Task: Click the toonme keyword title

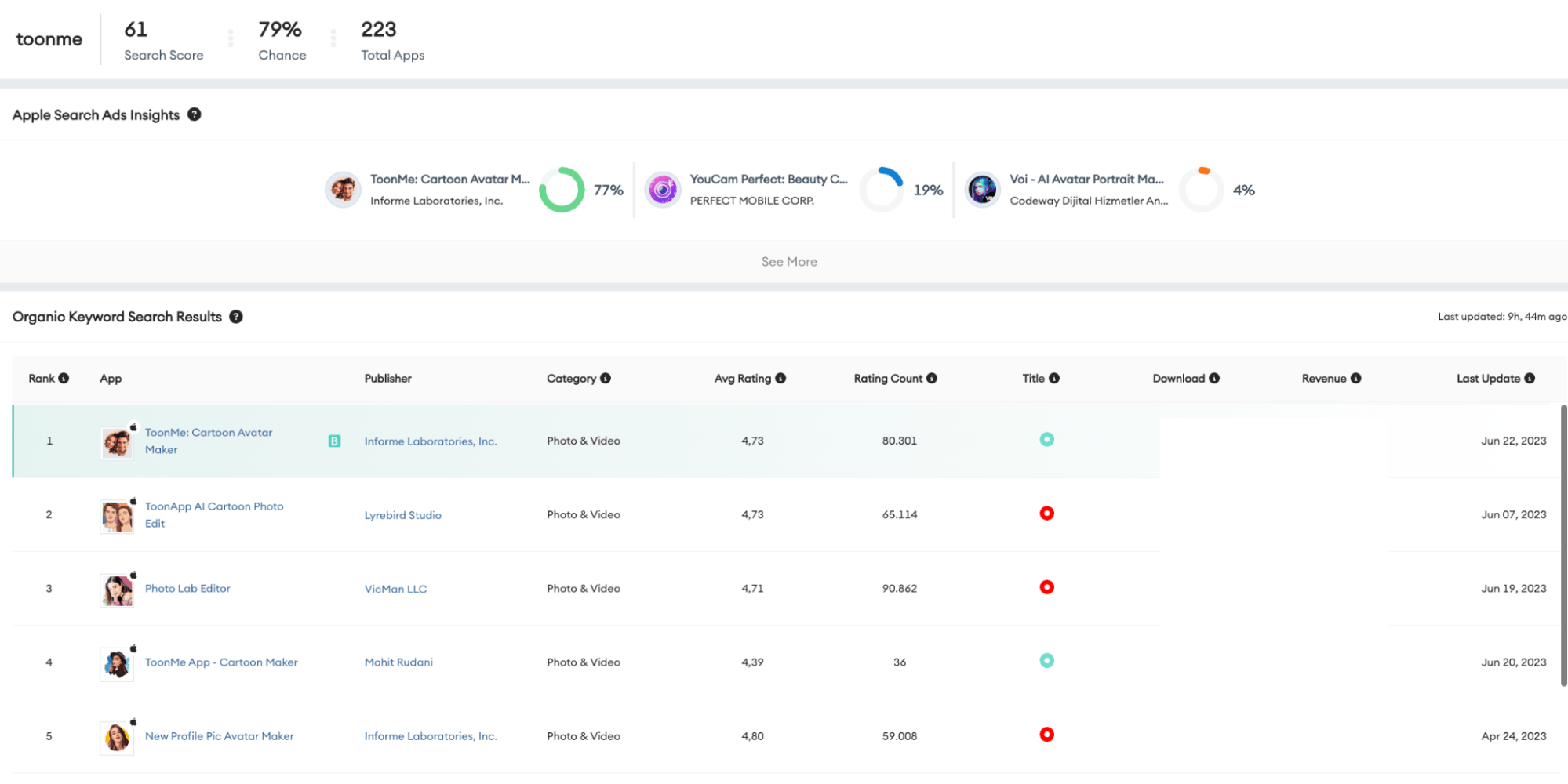Action: 49,39
